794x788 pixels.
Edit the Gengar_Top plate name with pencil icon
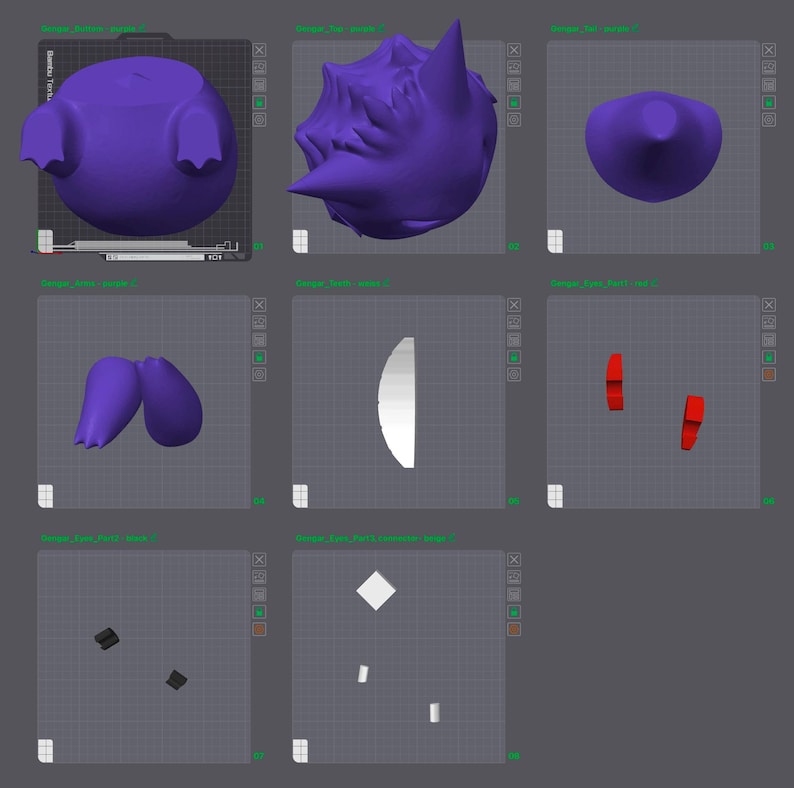click(381, 28)
